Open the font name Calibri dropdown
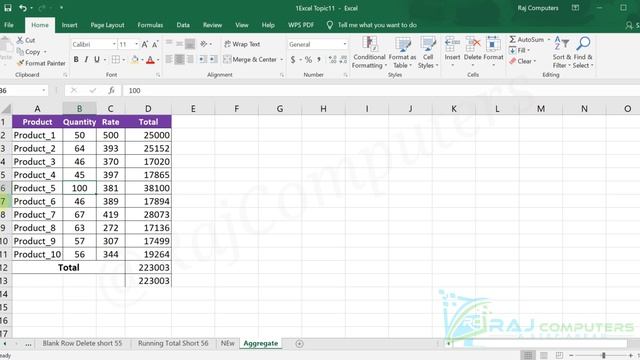 [114, 44]
